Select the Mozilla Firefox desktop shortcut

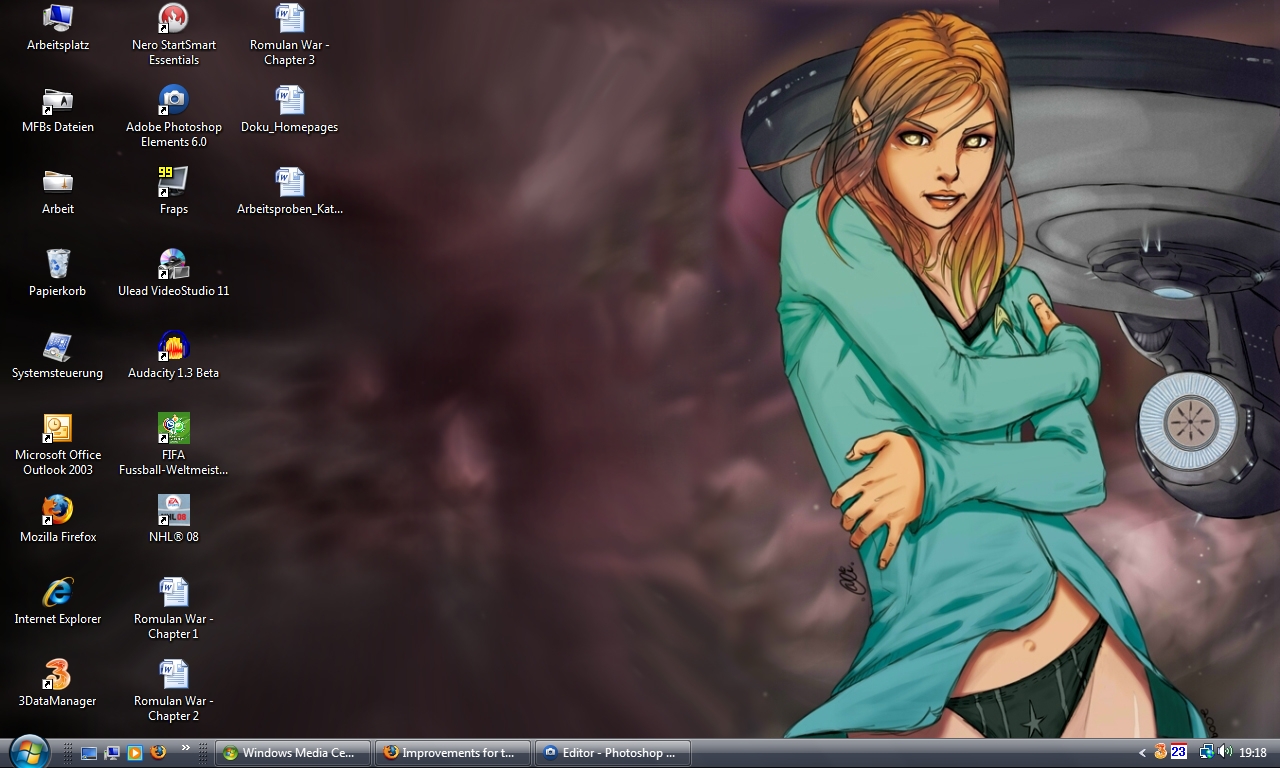tap(58, 511)
